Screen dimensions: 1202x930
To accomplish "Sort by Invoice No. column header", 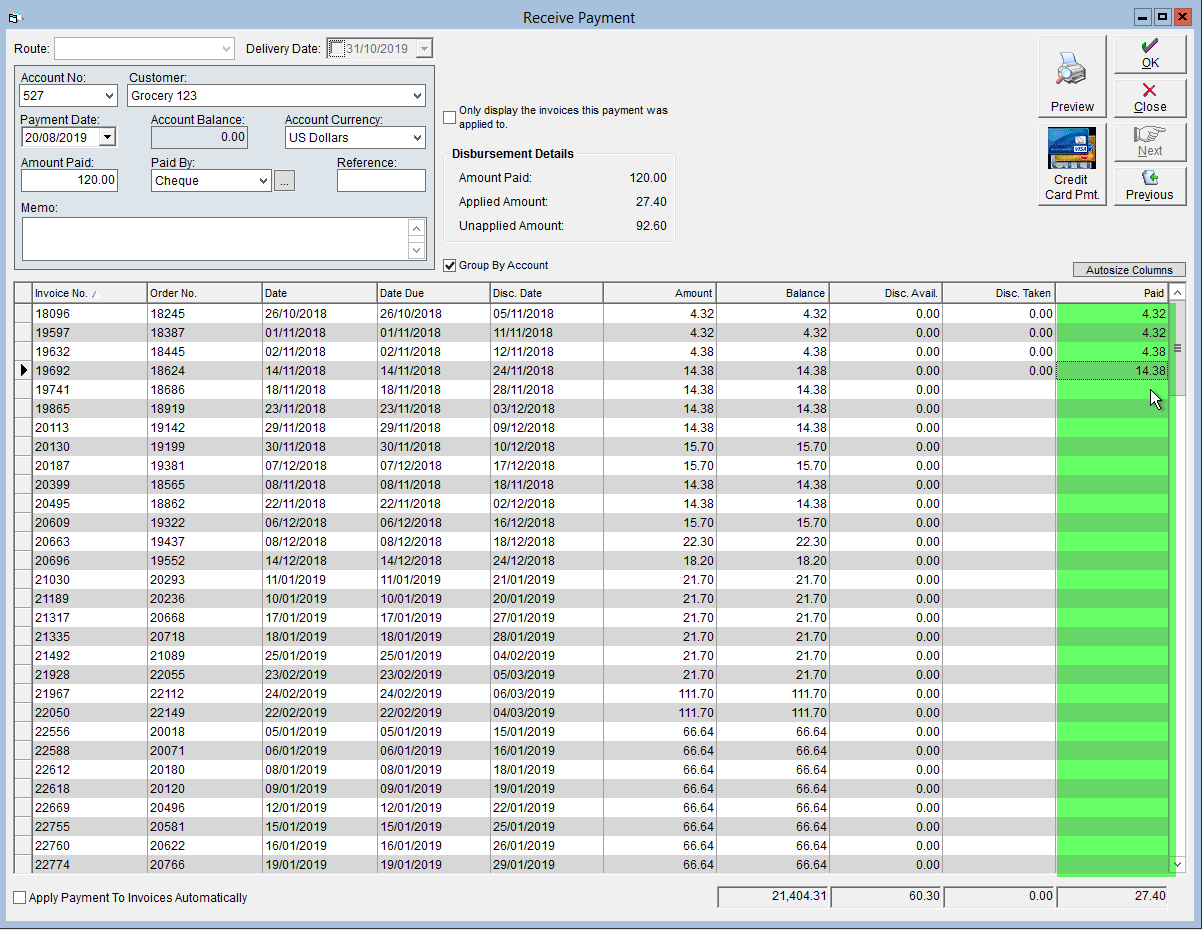I will [x=89, y=293].
